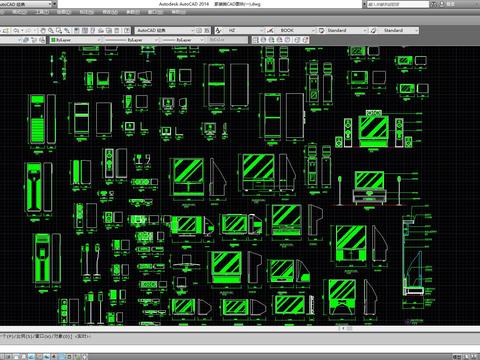Select the Pan hand tool
Screen dimensions: 480x360
(x=43, y=31)
